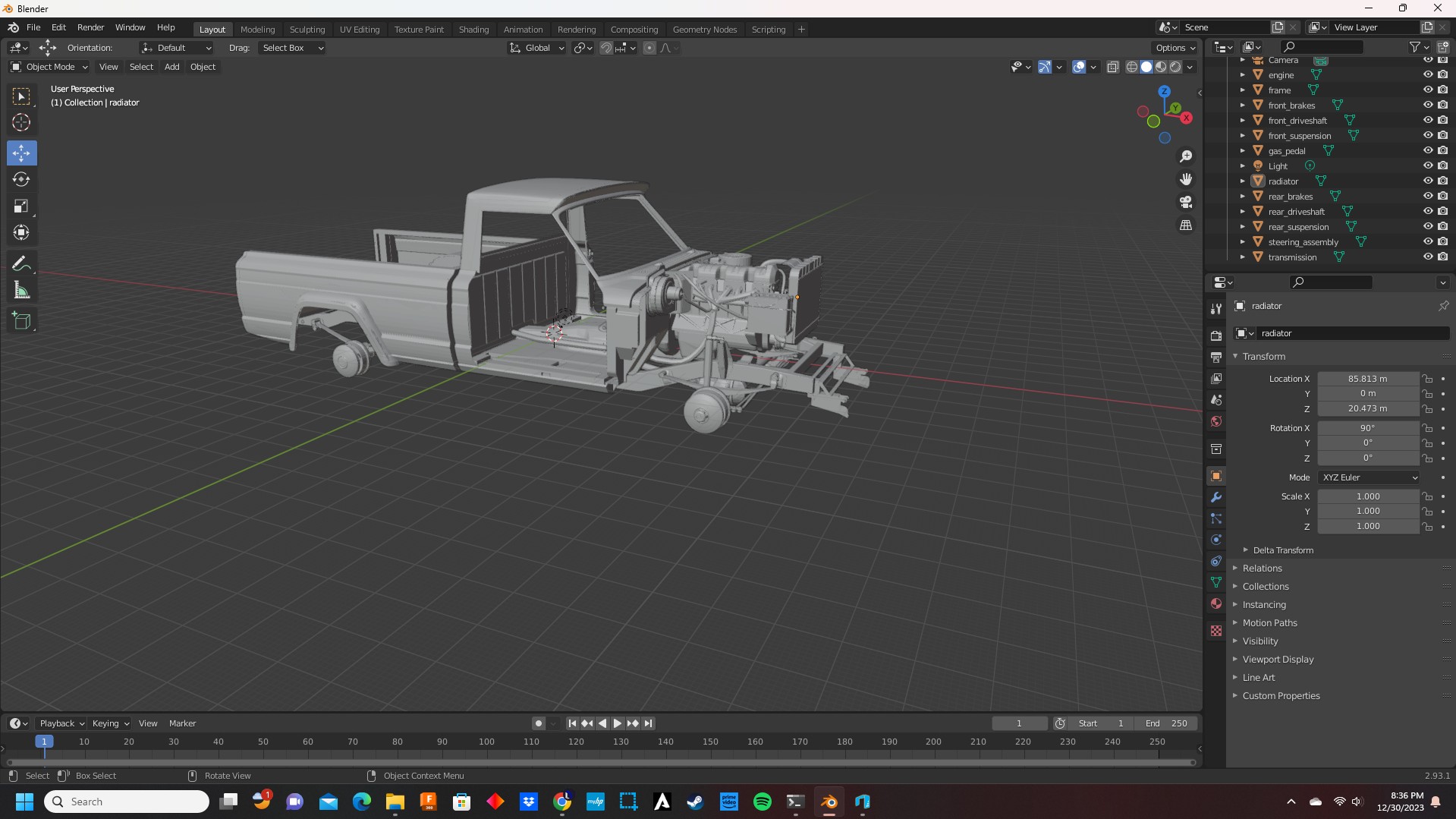Open the Material Properties tab icon
The image size is (1456, 819).
pos(1216,604)
